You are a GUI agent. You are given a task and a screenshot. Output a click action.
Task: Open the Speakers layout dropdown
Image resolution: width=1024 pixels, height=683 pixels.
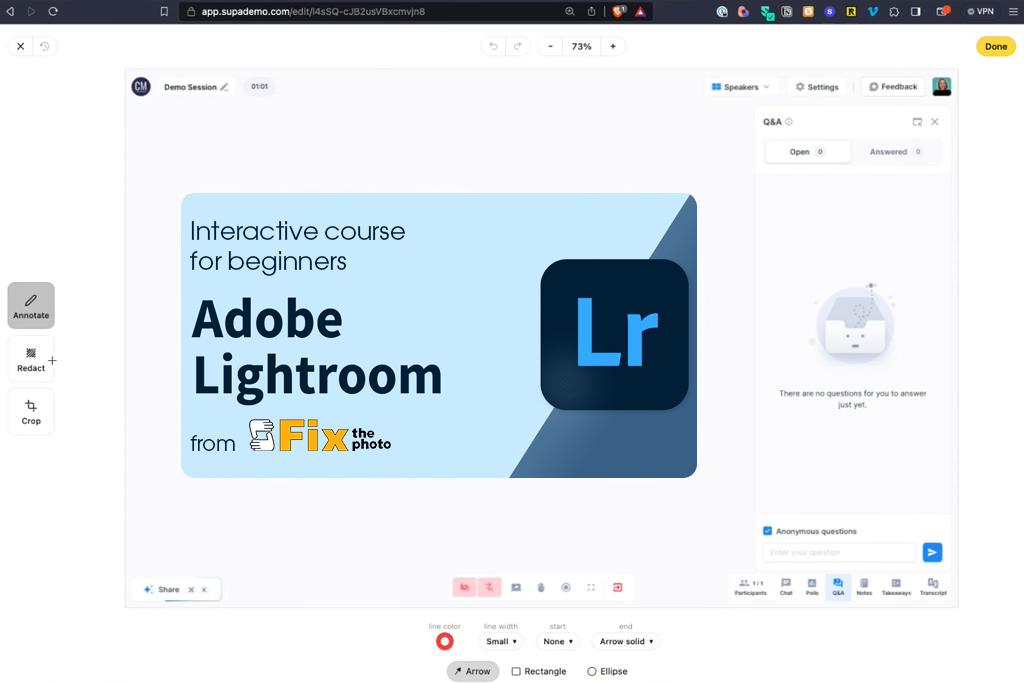tap(741, 87)
